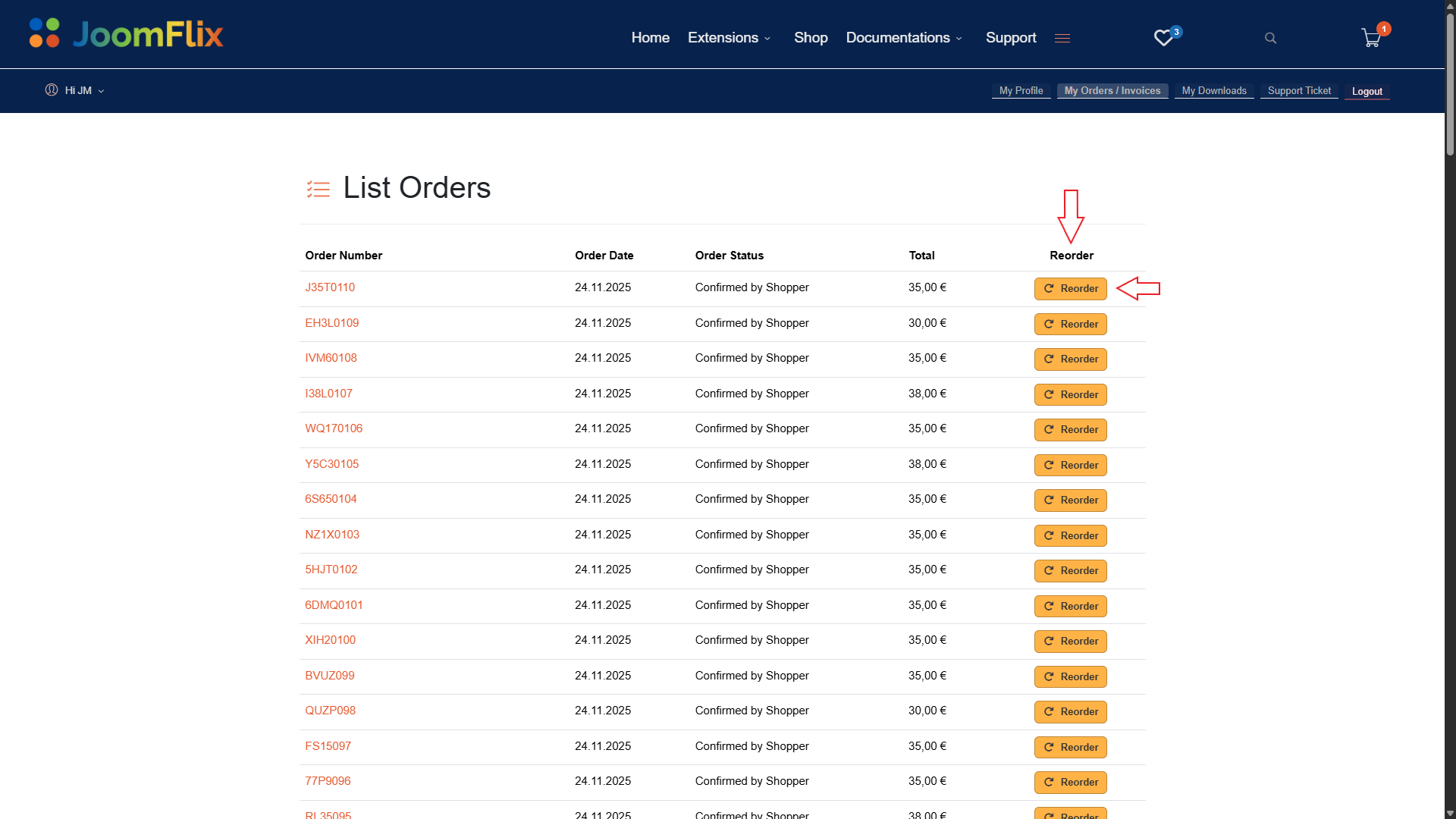The width and height of the screenshot is (1456, 819).
Task: Open the Support menu item
Action: (1010, 38)
